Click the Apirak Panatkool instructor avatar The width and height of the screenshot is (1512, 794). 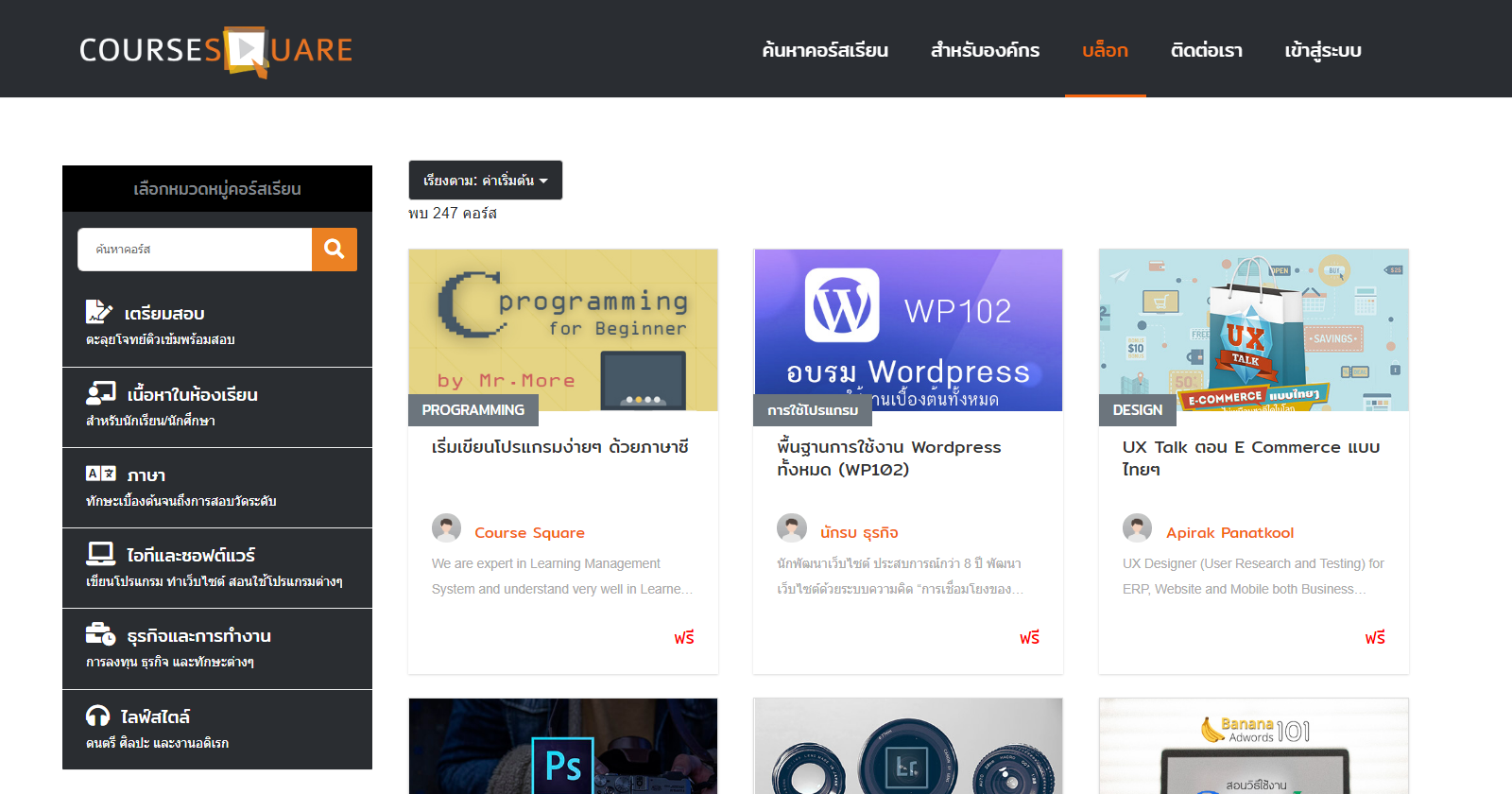click(1138, 528)
